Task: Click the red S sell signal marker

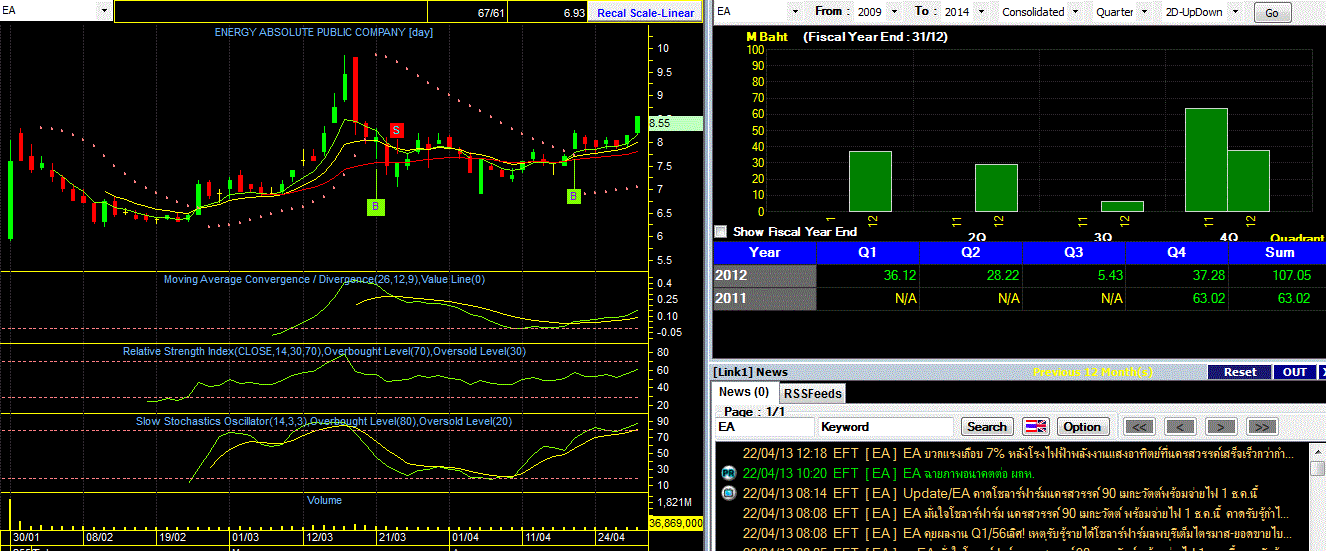Action: pos(396,130)
